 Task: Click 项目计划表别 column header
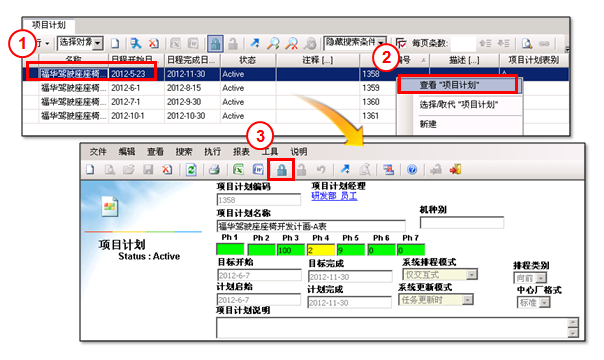[x=534, y=60]
